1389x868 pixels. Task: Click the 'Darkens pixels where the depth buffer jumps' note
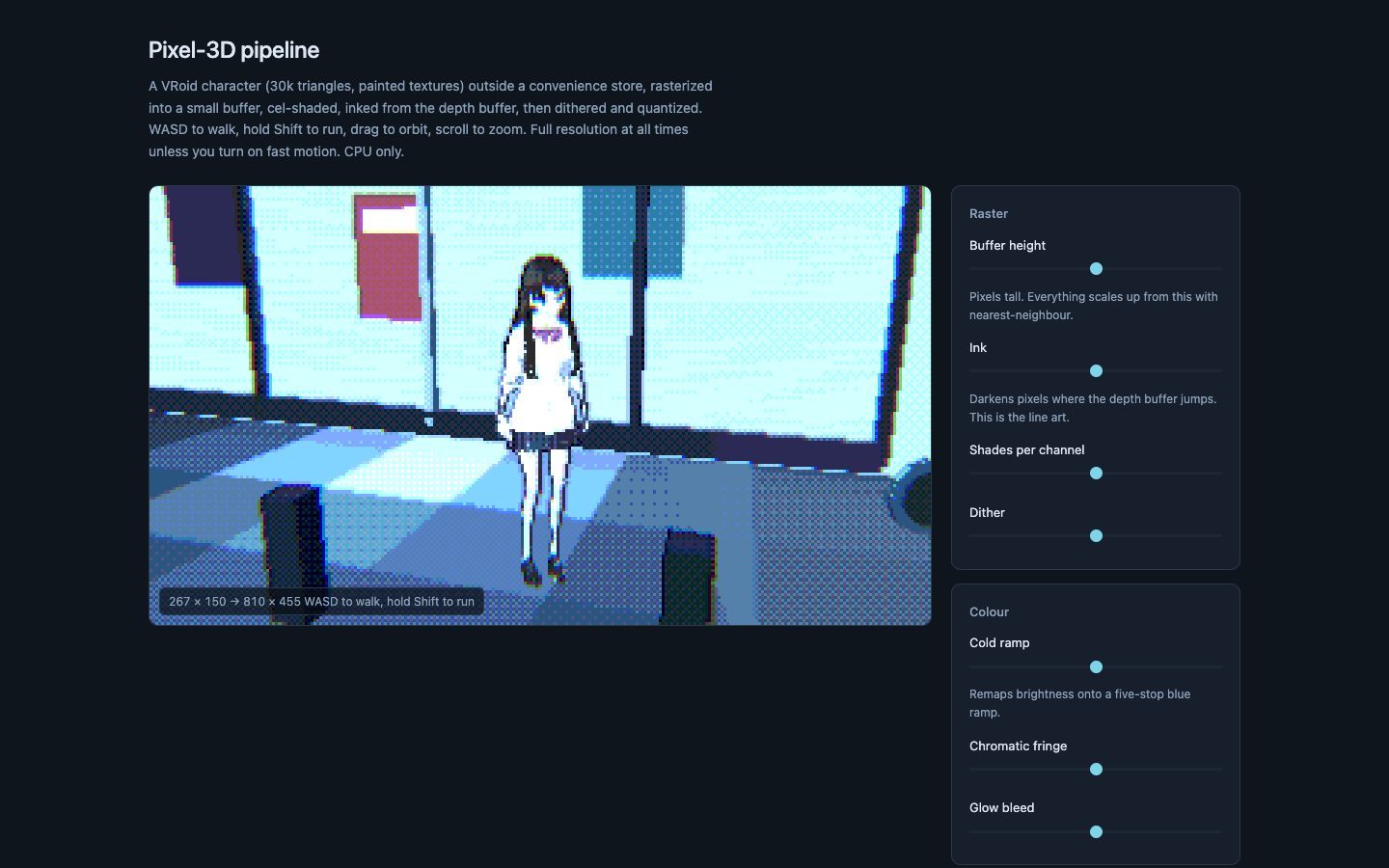pyautogui.click(x=1093, y=408)
